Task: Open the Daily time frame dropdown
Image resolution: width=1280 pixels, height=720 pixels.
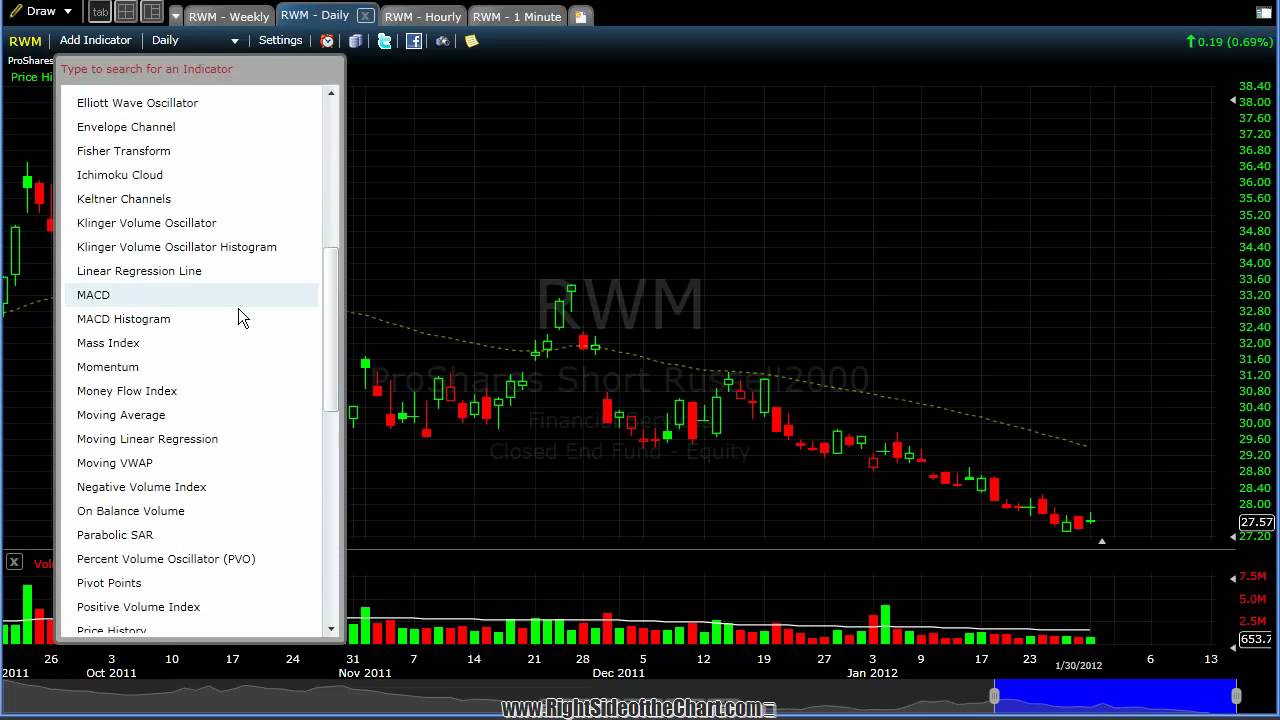Action: (195, 40)
